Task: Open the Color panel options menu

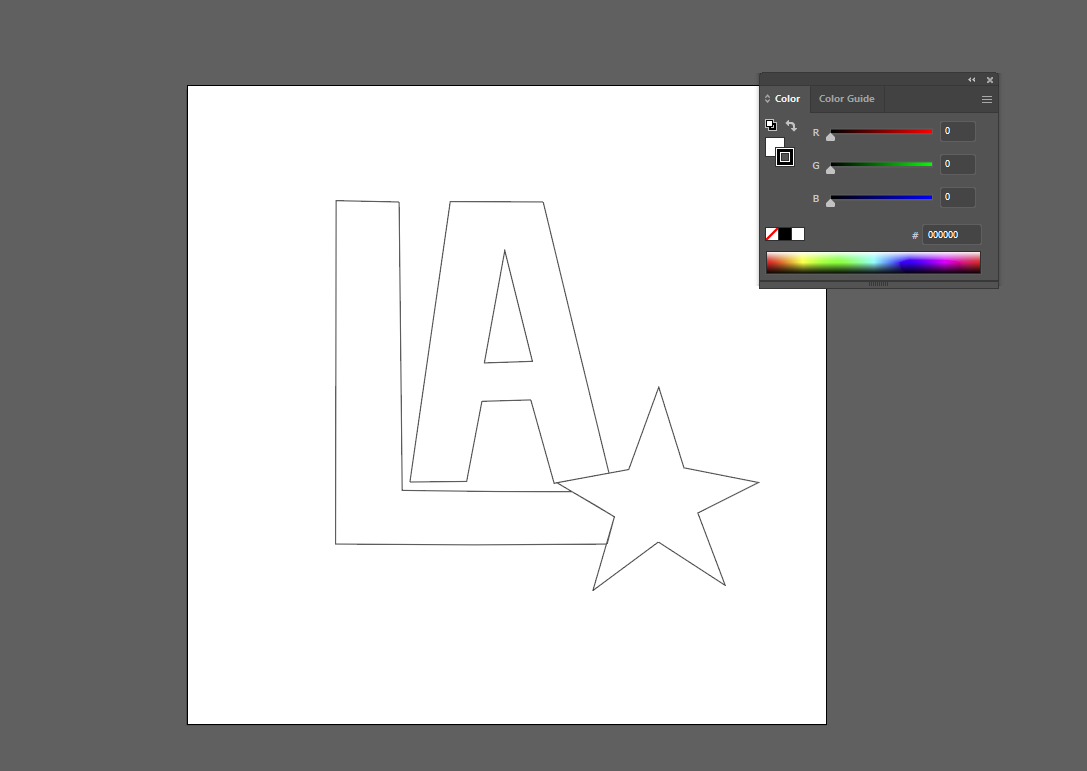Action: (987, 99)
